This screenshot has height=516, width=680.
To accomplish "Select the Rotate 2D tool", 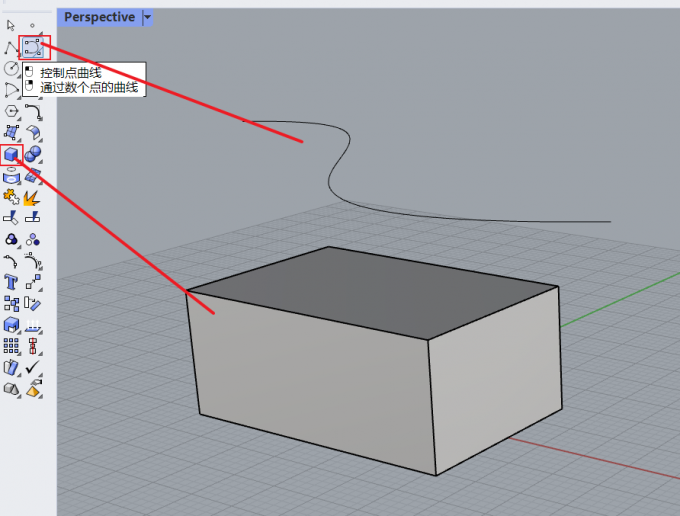I will [x=33, y=304].
